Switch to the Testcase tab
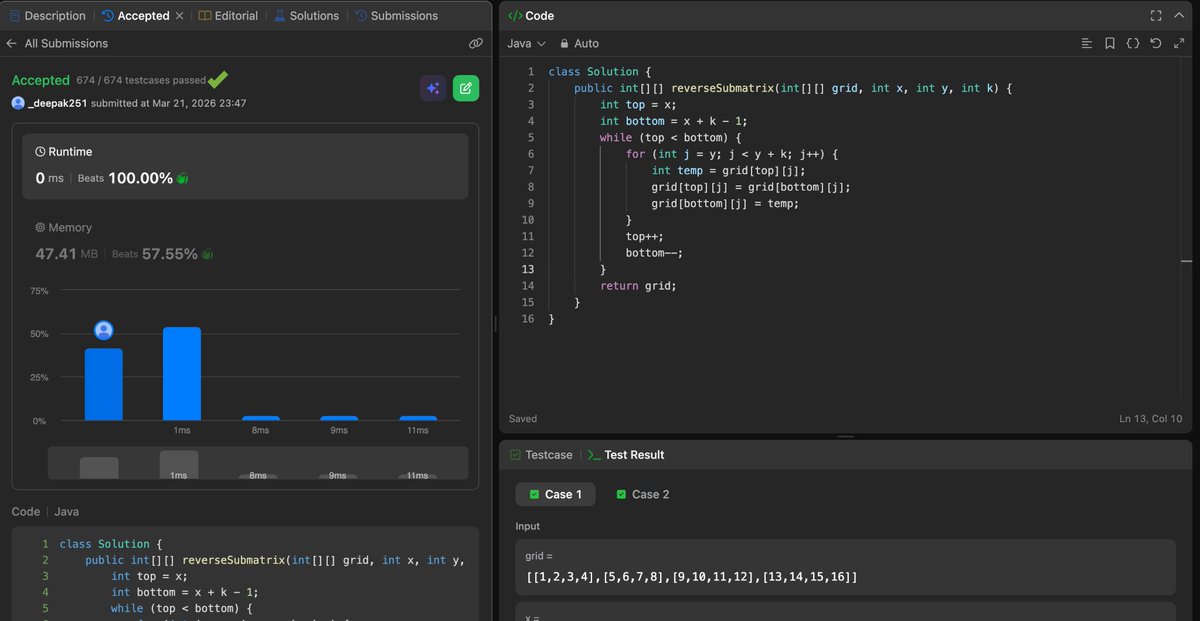Image resolution: width=1200 pixels, height=621 pixels. tap(541, 455)
